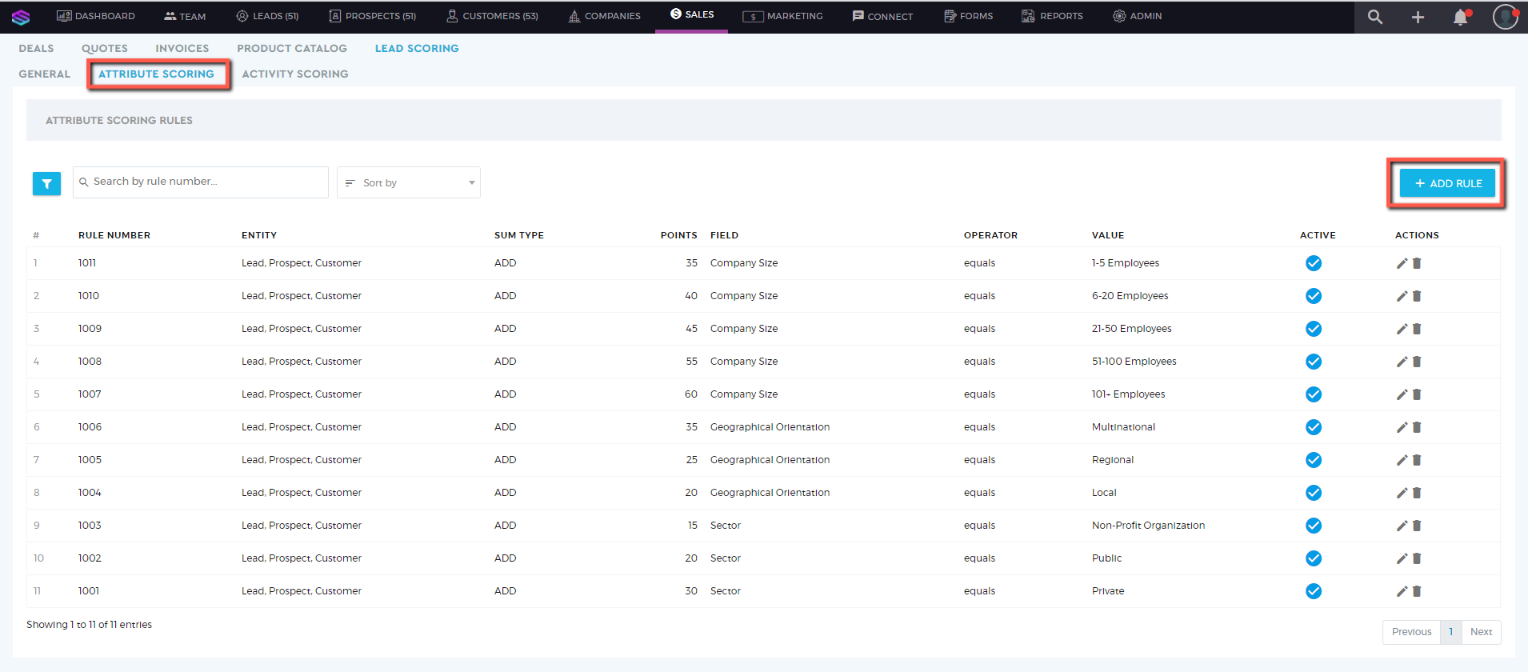Delete rule 1009 with trash icon
Viewport: 1528px width, 672px height.
(1417, 329)
